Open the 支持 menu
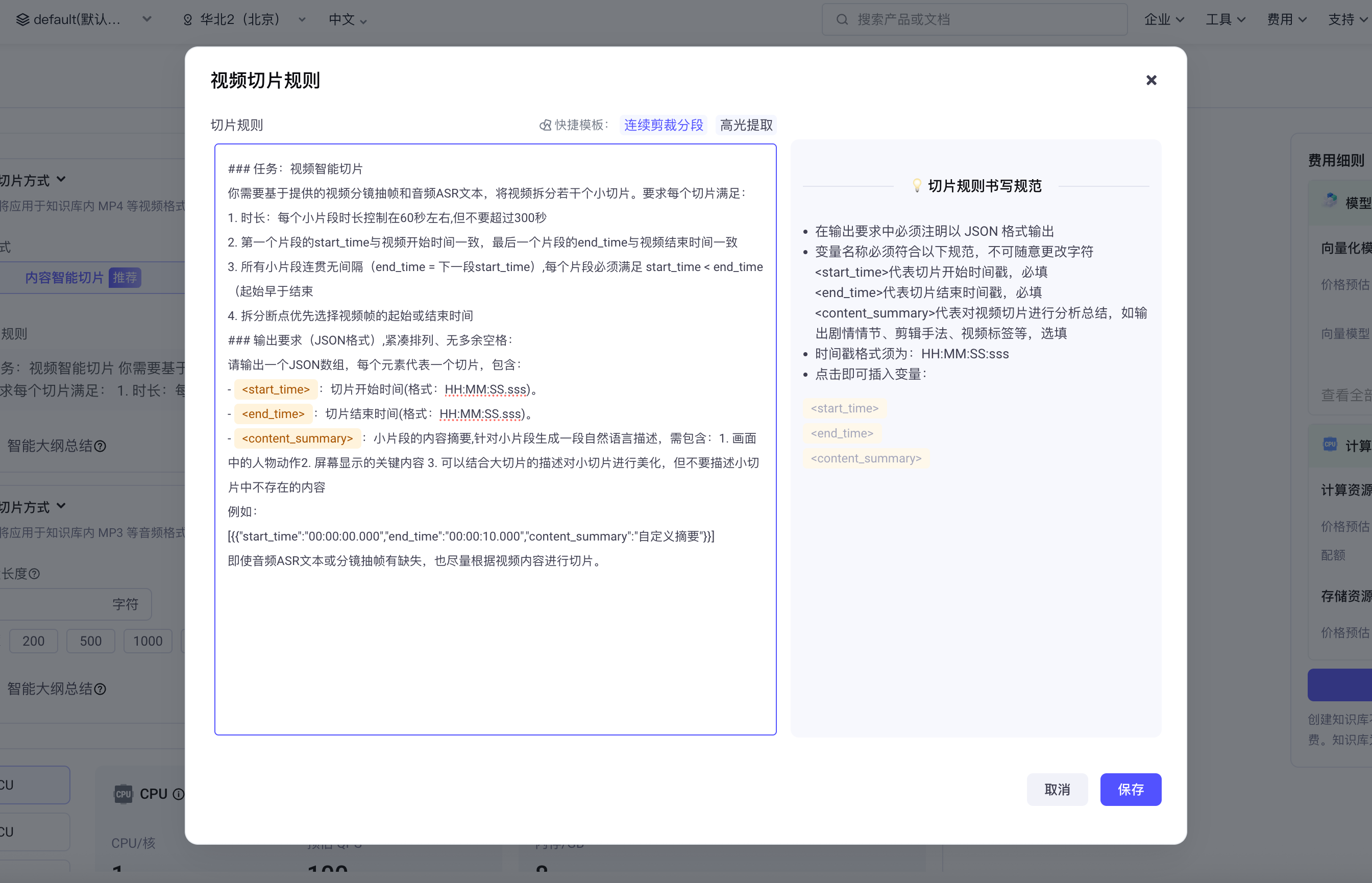 1348,19
